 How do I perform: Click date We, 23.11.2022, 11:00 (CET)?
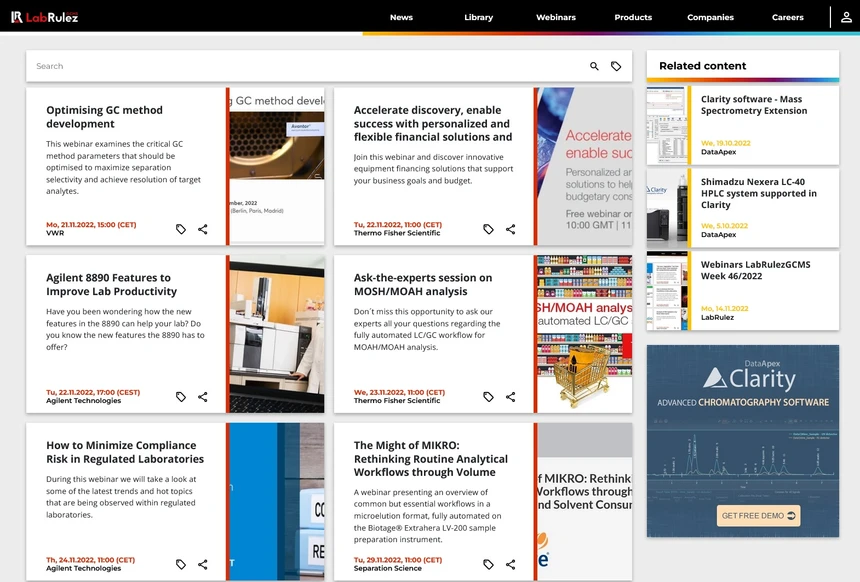coord(399,392)
